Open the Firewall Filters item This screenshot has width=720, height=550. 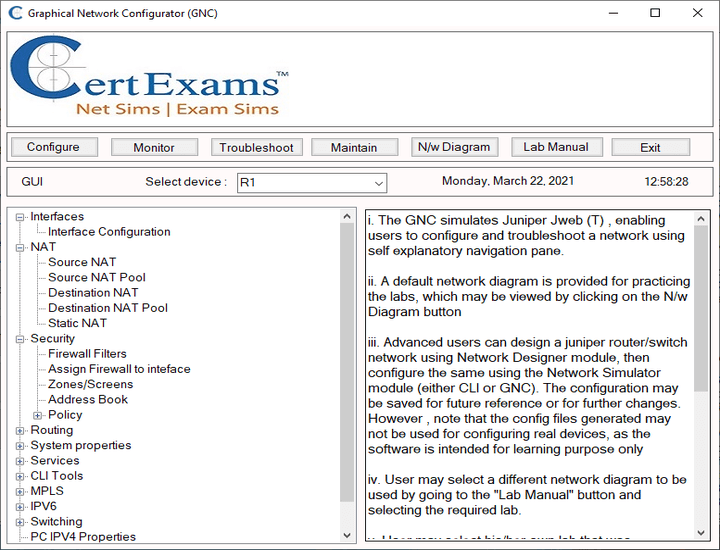coord(87,354)
